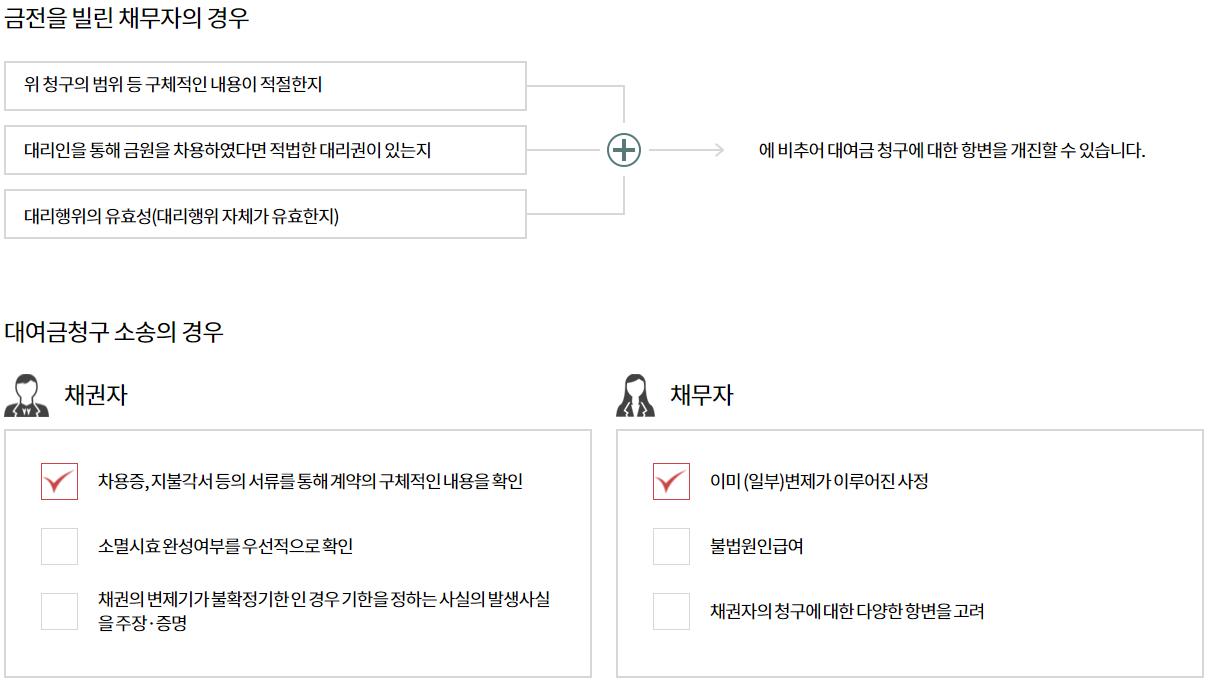Check the 채권자의 청구에 대한 다양한 항변 checkbox
This screenshot has height=683, width=1209.
(x=671, y=611)
